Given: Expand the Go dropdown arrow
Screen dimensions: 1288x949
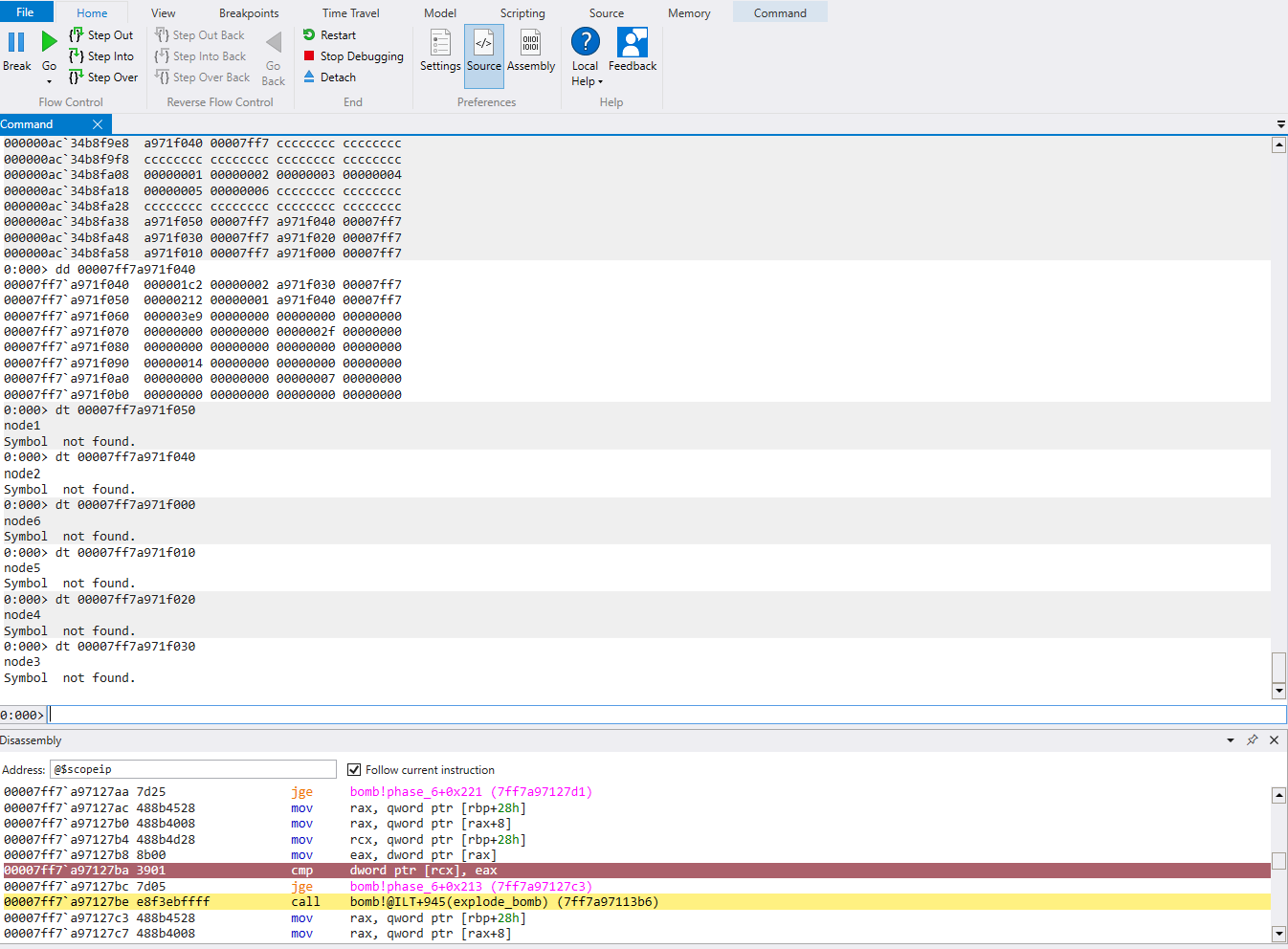Looking at the screenshot, I should click(49, 82).
